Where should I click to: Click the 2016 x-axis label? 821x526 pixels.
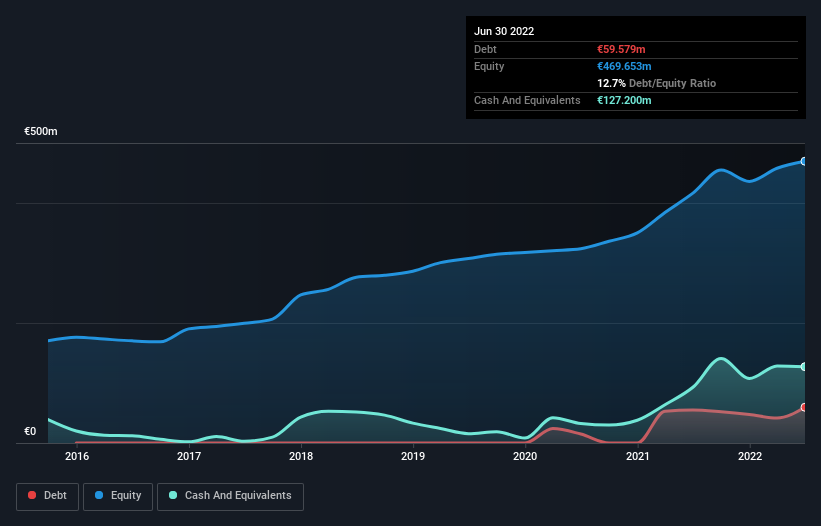click(77, 456)
